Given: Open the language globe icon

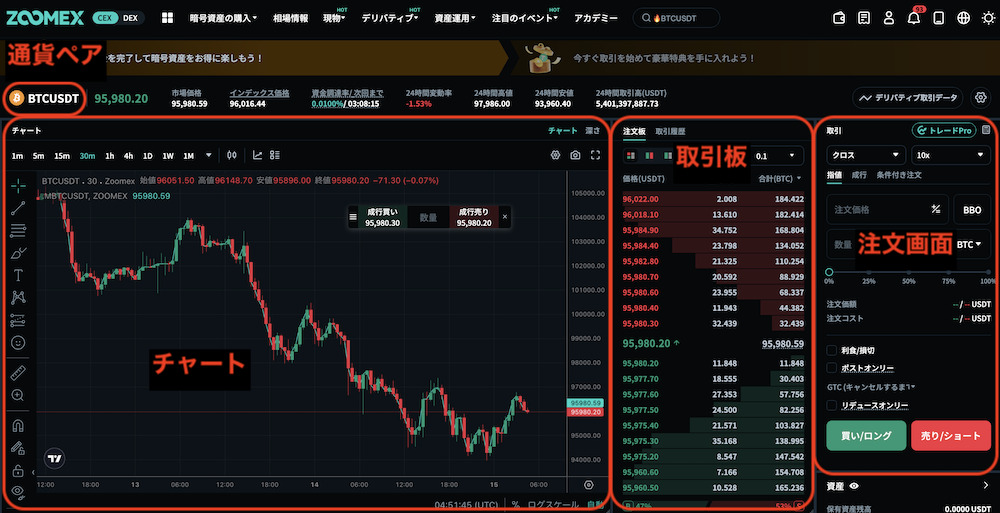Looking at the screenshot, I should [963, 18].
